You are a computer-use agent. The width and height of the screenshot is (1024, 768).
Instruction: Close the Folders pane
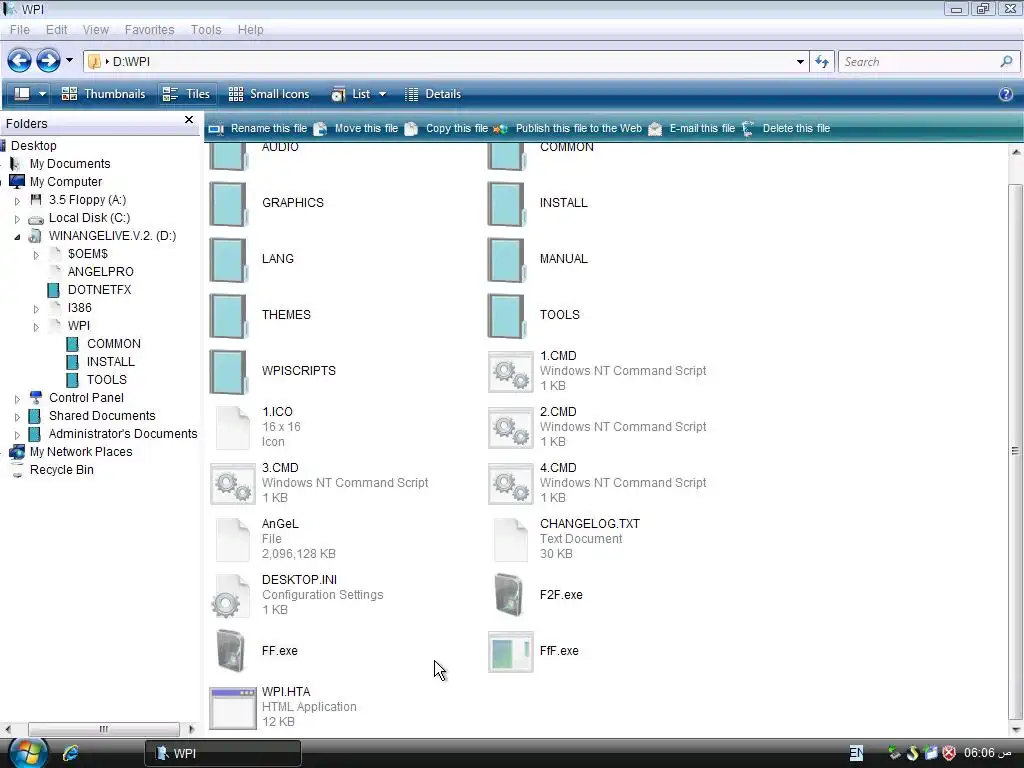click(x=189, y=120)
